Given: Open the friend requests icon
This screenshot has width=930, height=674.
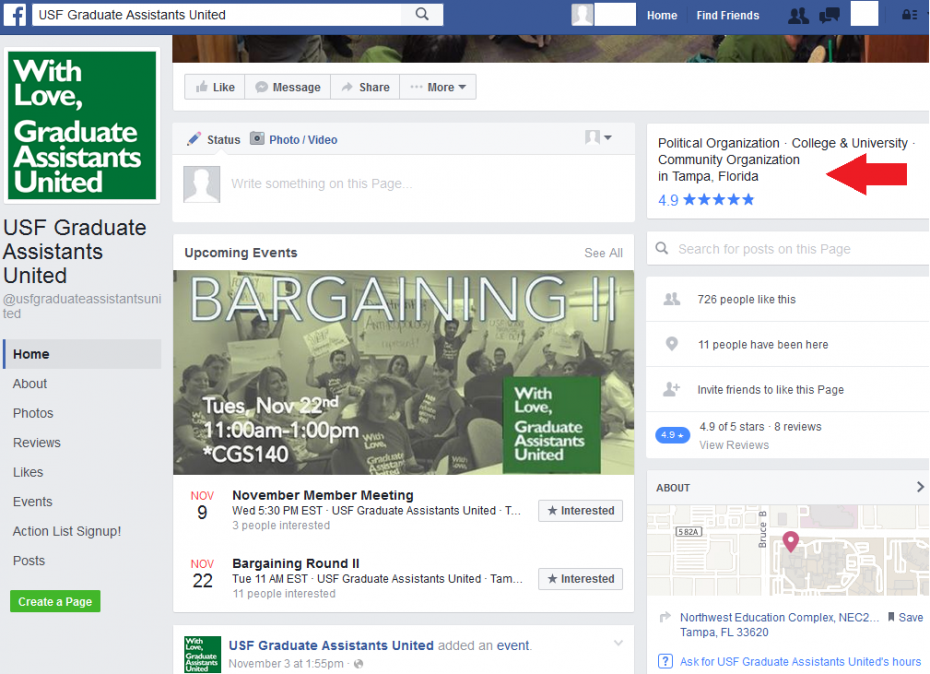Looking at the screenshot, I should [x=798, y=15].
